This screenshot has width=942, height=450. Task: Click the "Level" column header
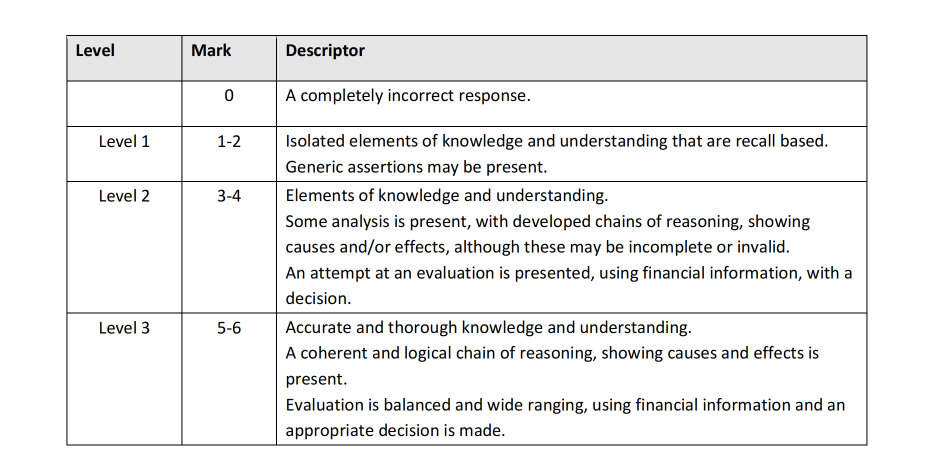pos(95,50)
